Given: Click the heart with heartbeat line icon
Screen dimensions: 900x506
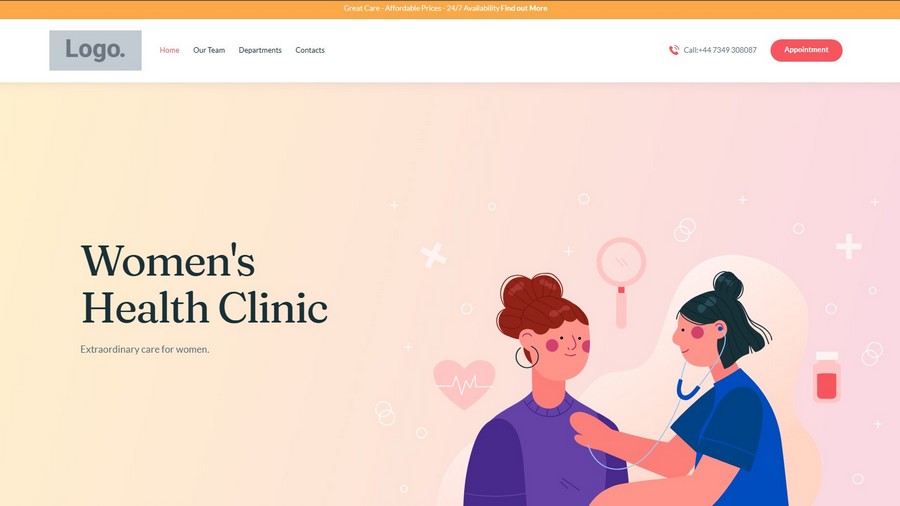Looking at the screenshot, I should pos(464,384).
